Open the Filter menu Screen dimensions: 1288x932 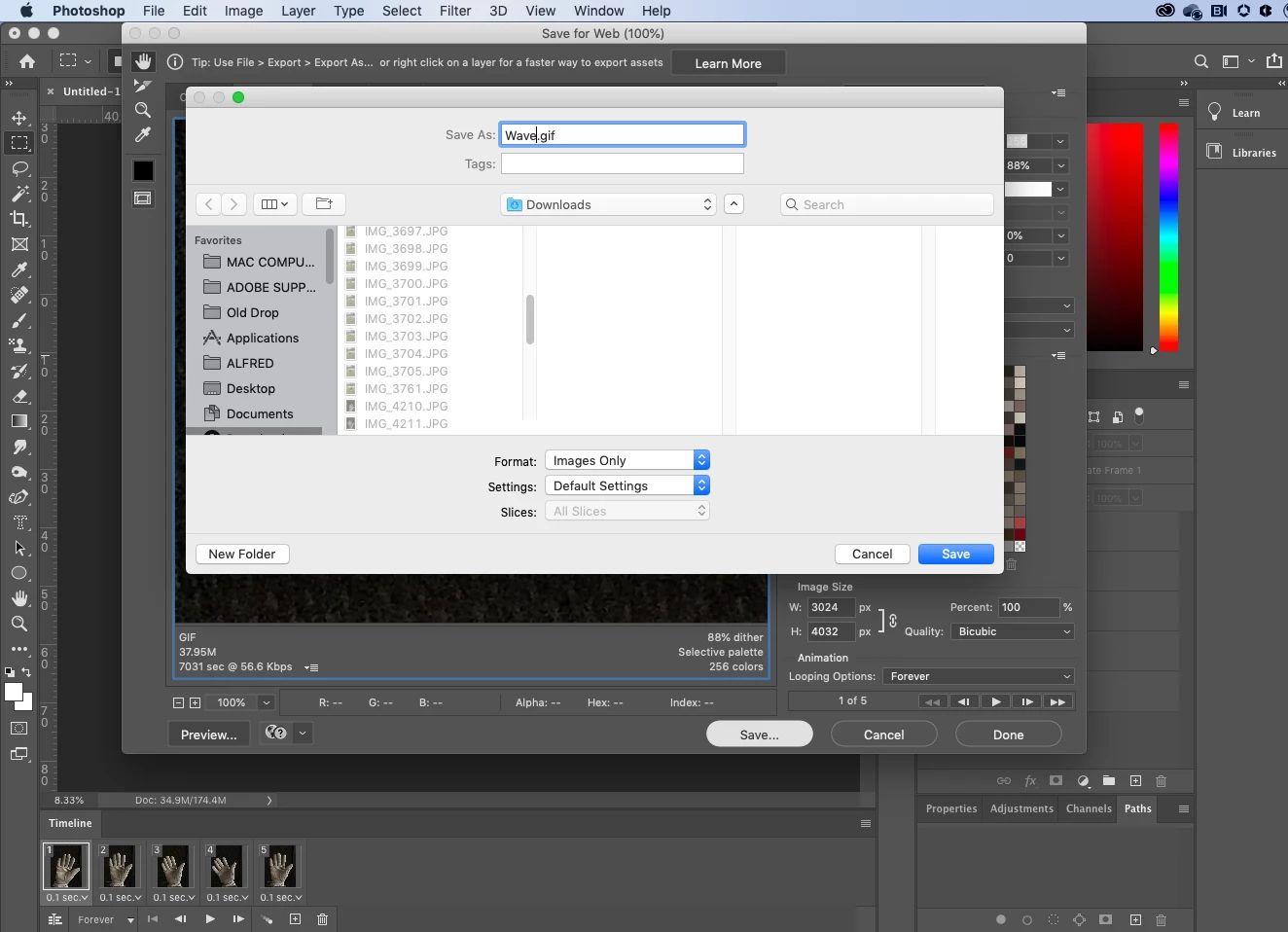[455, 11]
